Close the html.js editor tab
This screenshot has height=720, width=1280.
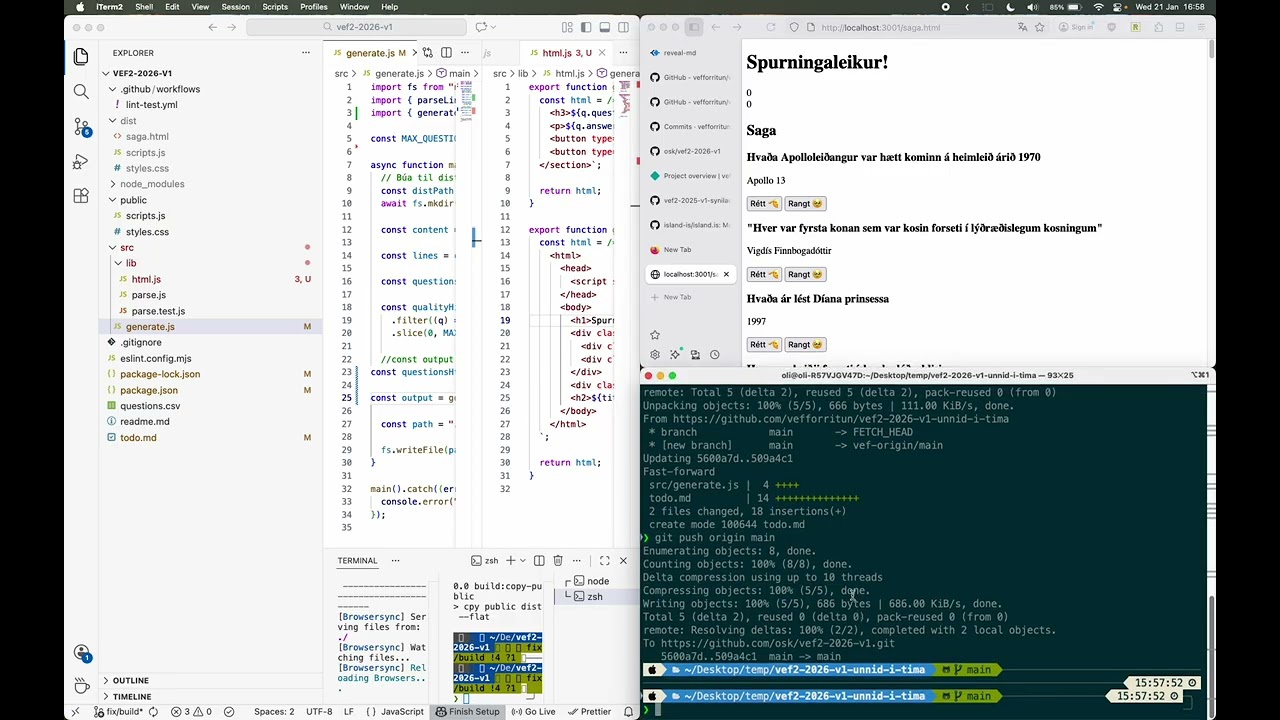coord(604,53)
